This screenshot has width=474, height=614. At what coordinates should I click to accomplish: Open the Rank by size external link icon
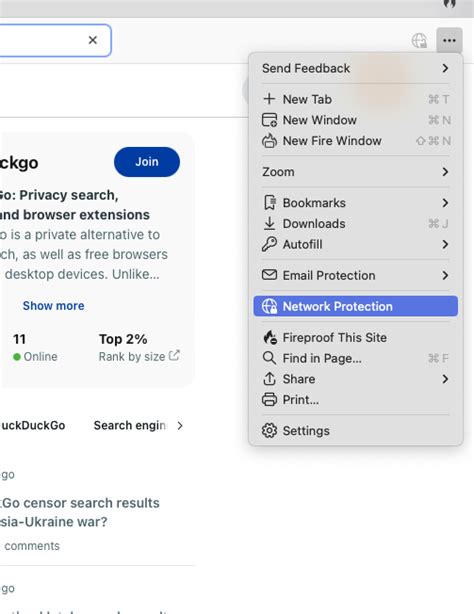point(174,355)
